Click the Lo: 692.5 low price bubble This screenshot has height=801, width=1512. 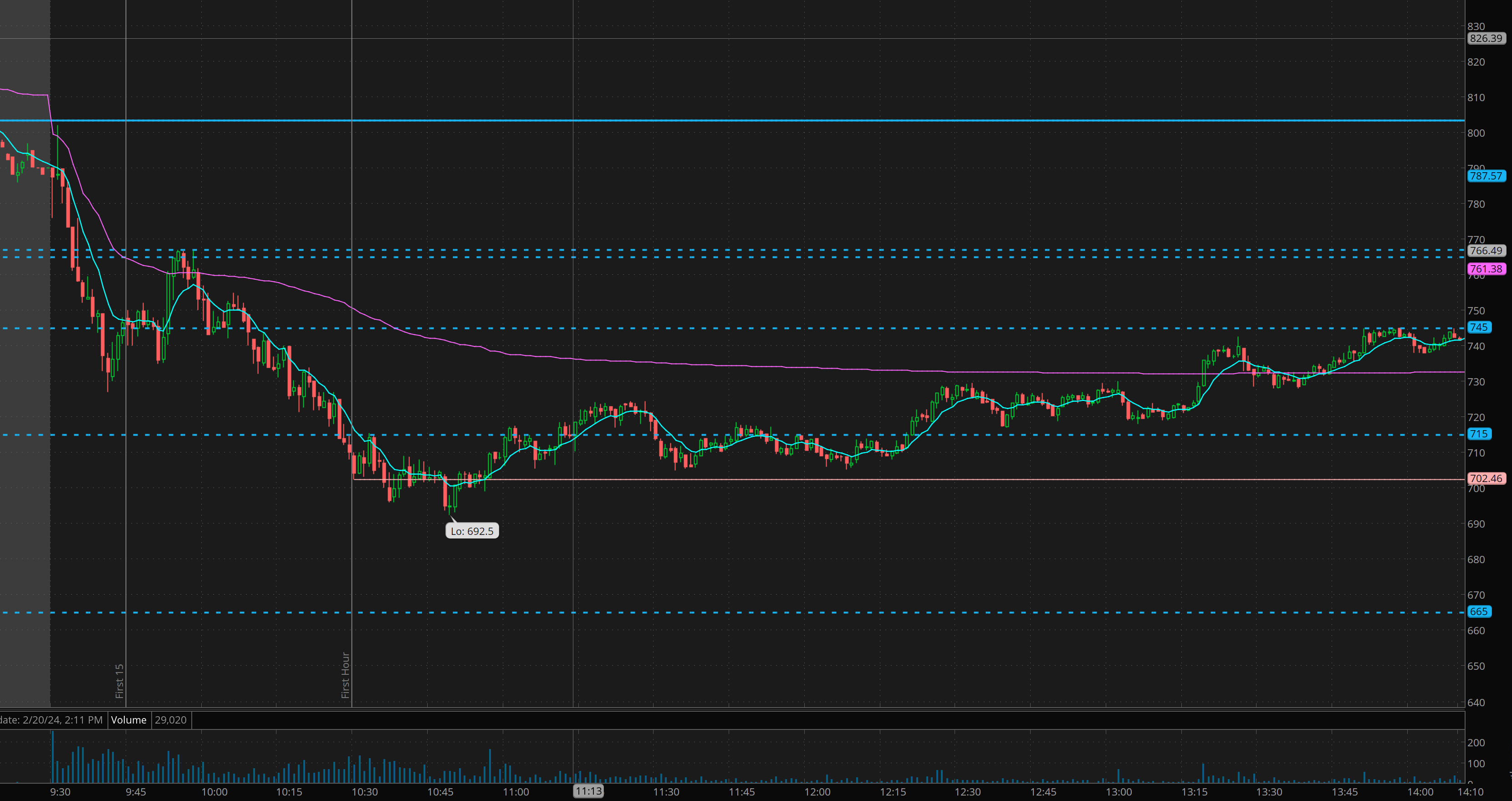click(472, 531)
